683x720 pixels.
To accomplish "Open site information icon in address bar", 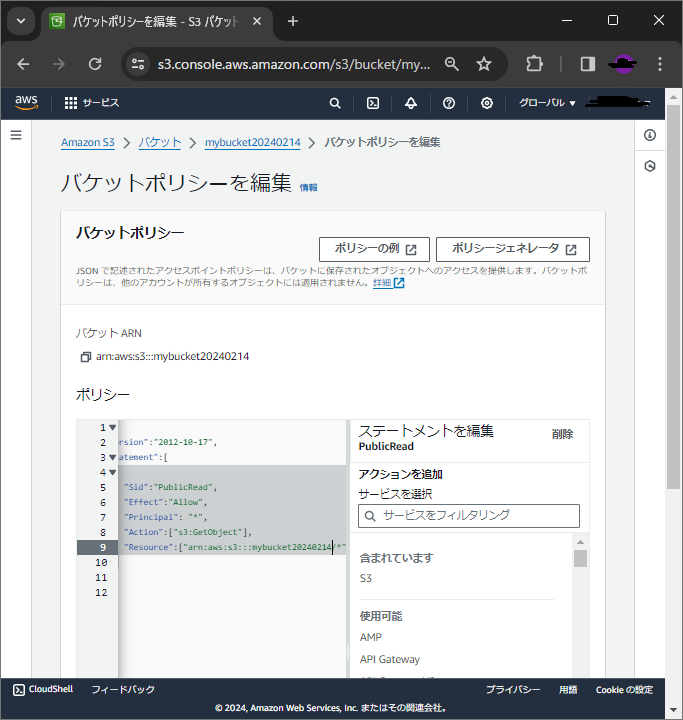I will (138, 64).
